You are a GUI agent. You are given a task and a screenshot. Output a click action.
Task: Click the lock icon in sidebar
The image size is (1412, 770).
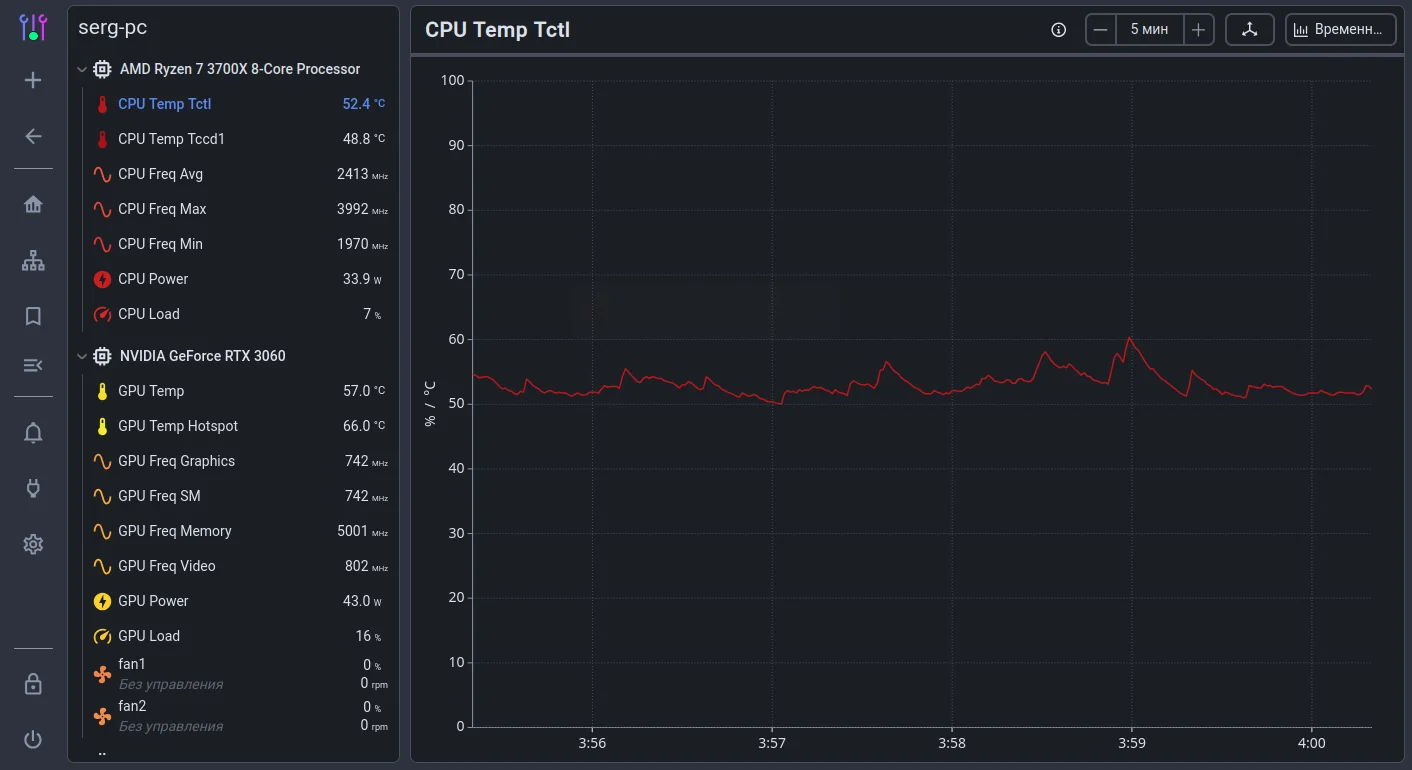point(33,684)
